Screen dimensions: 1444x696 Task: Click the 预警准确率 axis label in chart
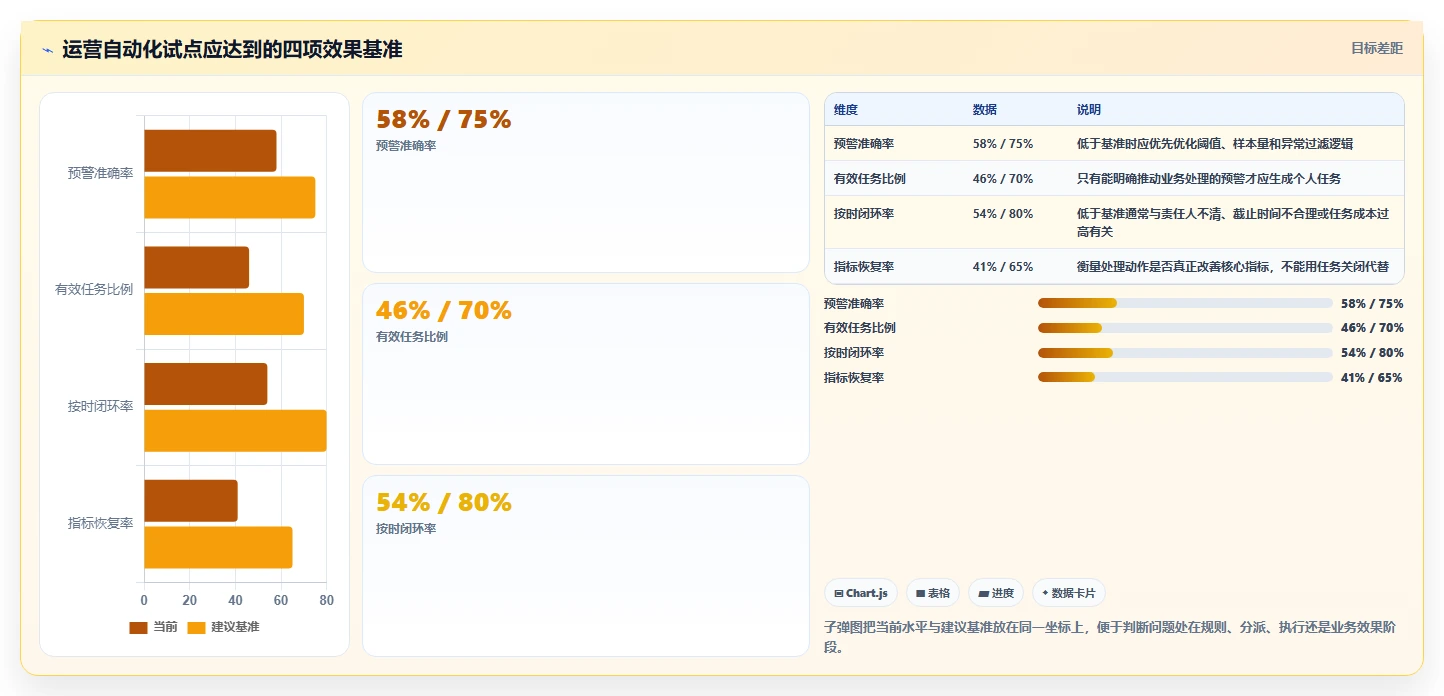101,174
